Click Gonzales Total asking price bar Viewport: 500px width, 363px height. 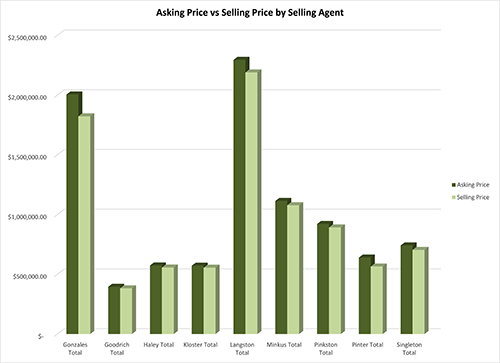click(x=73, y=214)
